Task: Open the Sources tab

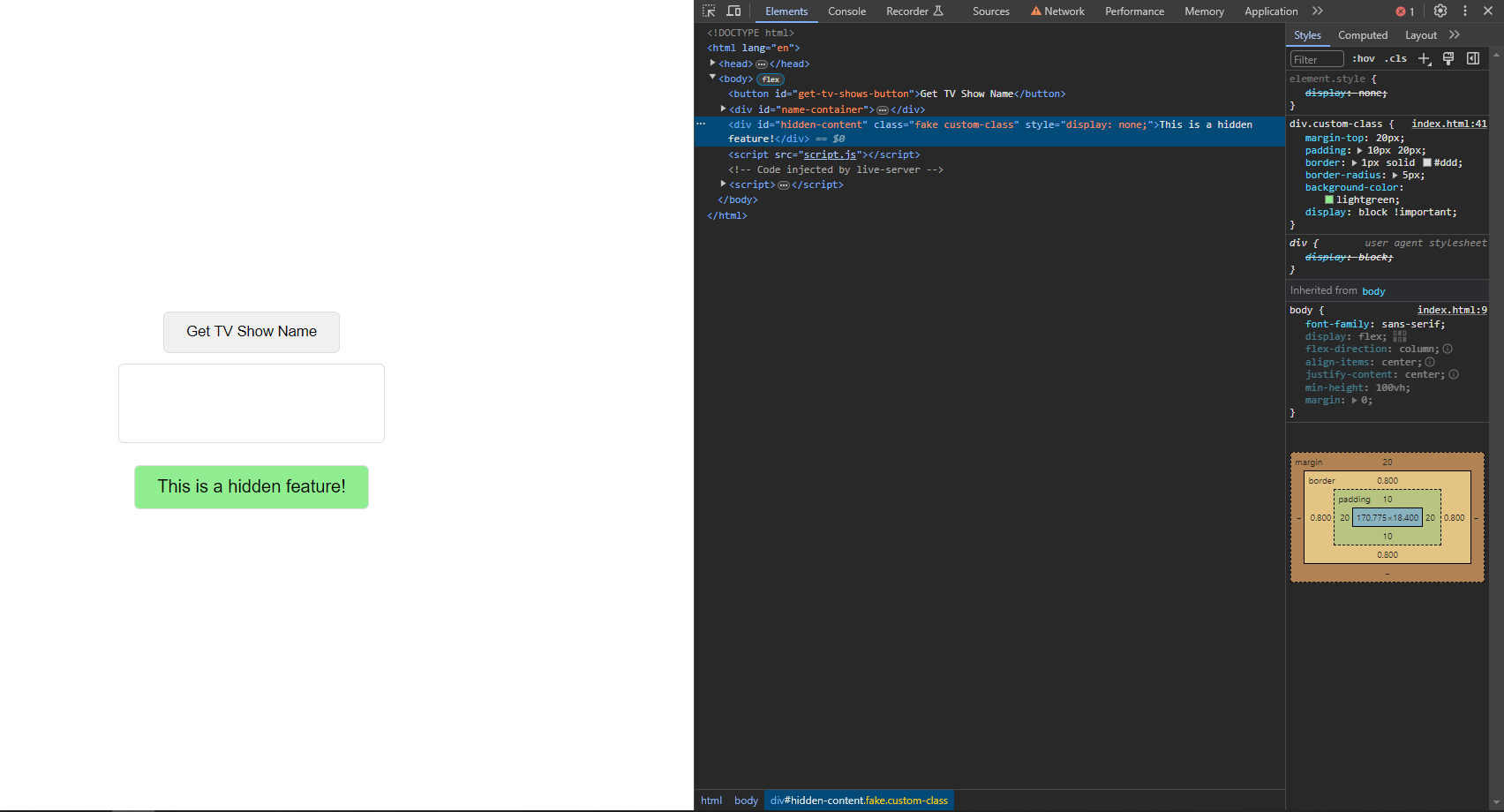Action: click(991, 11)
